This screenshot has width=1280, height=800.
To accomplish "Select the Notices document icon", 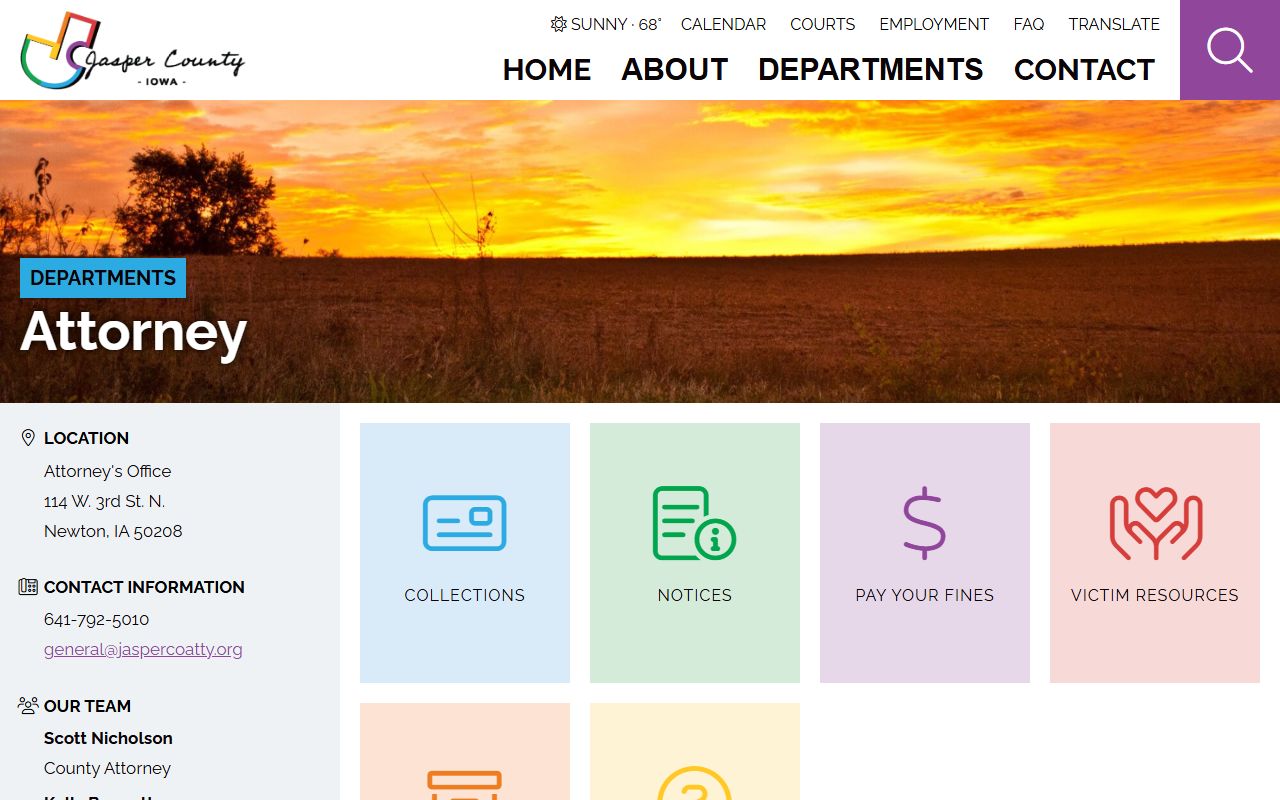I will pos(694,523).
